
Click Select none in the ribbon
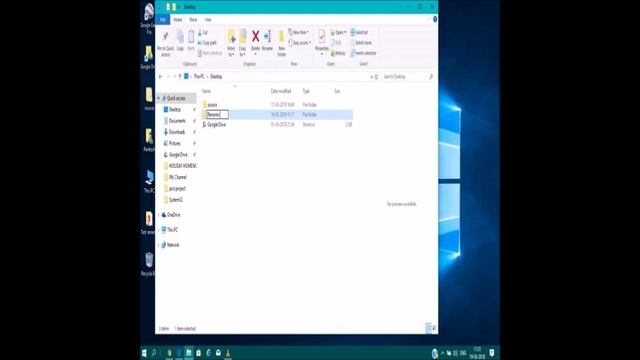[361, 42]
